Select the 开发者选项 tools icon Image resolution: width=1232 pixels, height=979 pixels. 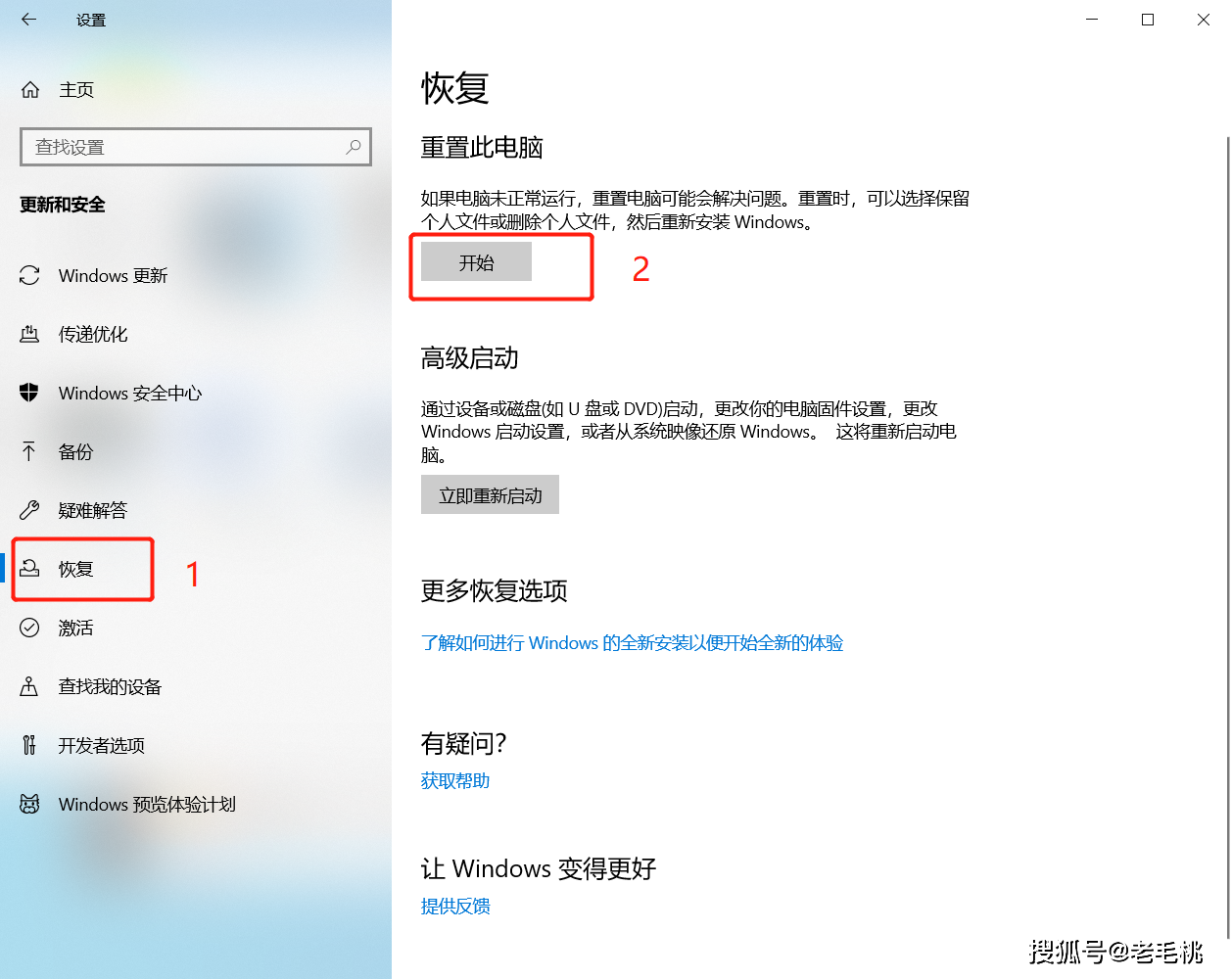[x=29, y=745]
